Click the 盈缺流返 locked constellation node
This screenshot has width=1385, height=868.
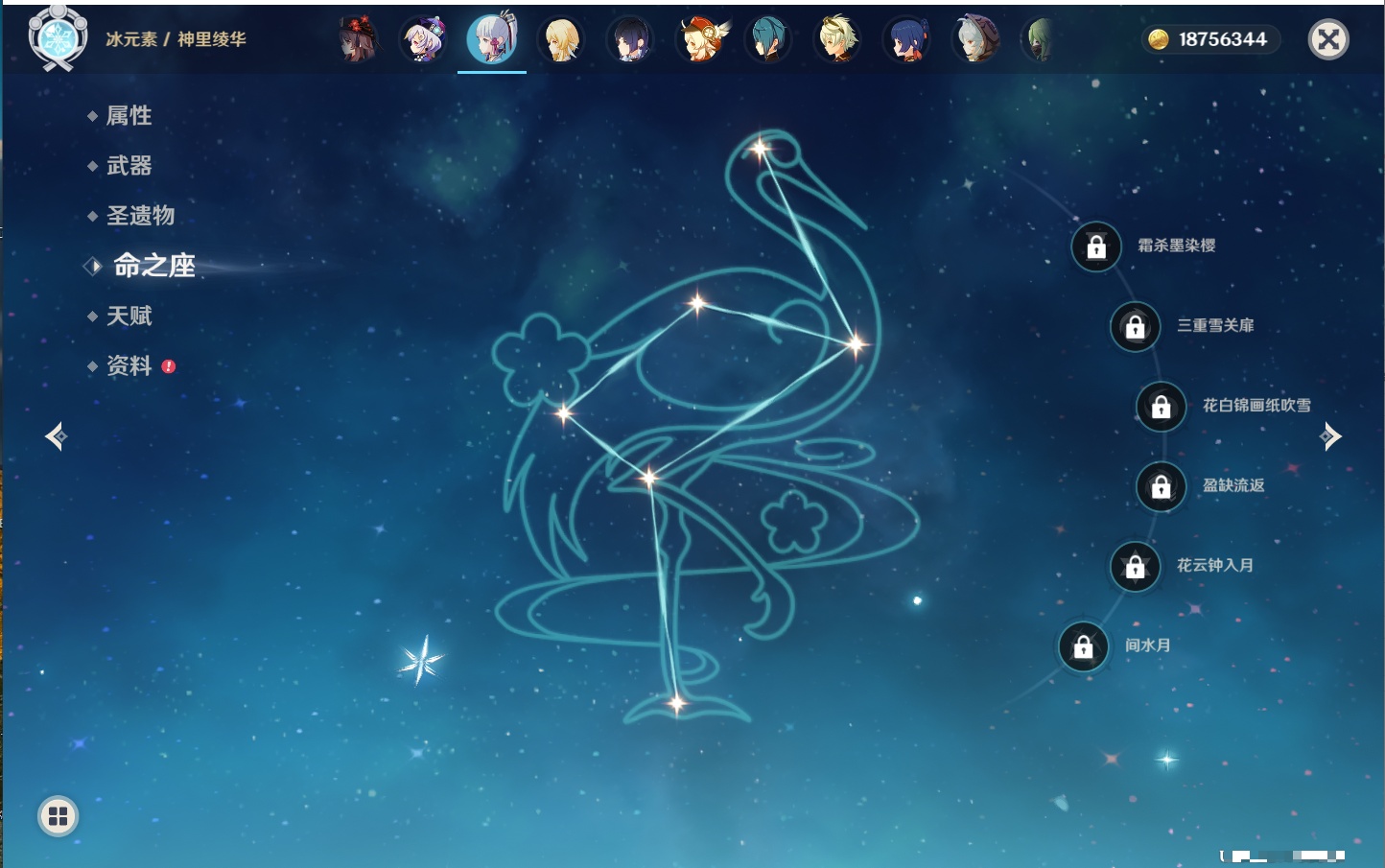pyautogui.click(x=1161, y=486)
